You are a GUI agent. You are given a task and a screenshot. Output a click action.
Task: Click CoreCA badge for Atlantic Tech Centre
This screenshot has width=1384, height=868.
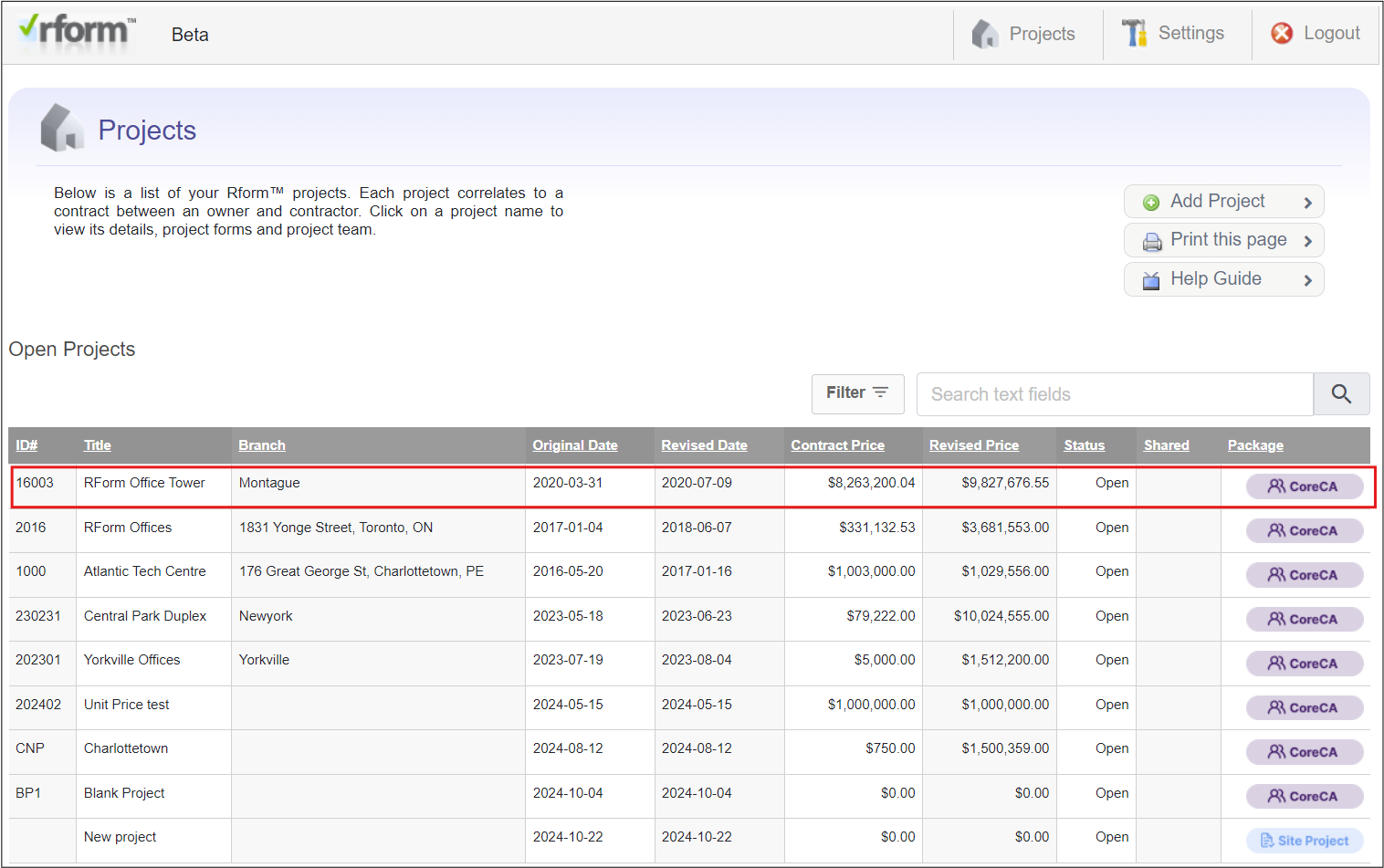pos(1305,575)
